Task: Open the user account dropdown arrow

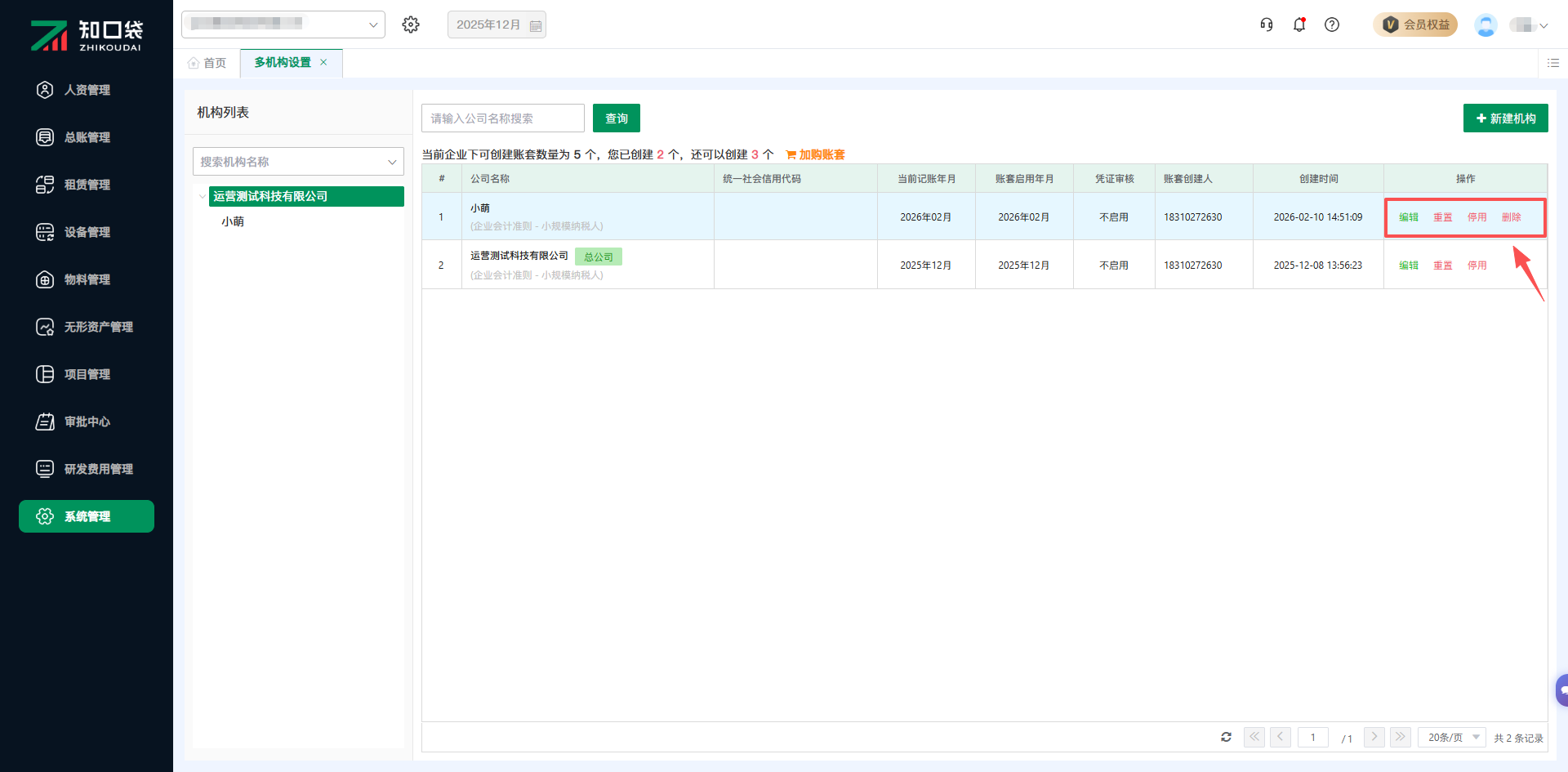Action: (x=1543, y=25)
